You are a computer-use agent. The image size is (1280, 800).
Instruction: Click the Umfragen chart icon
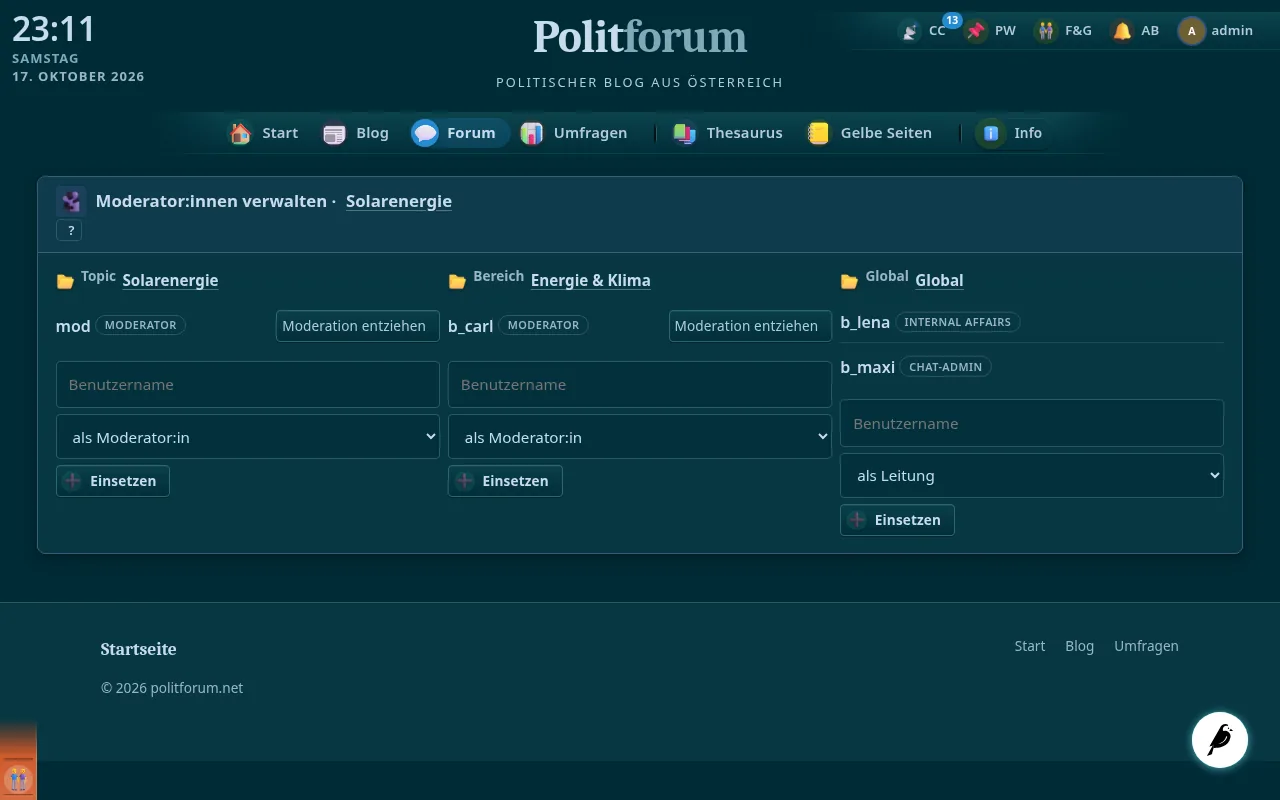531,133
